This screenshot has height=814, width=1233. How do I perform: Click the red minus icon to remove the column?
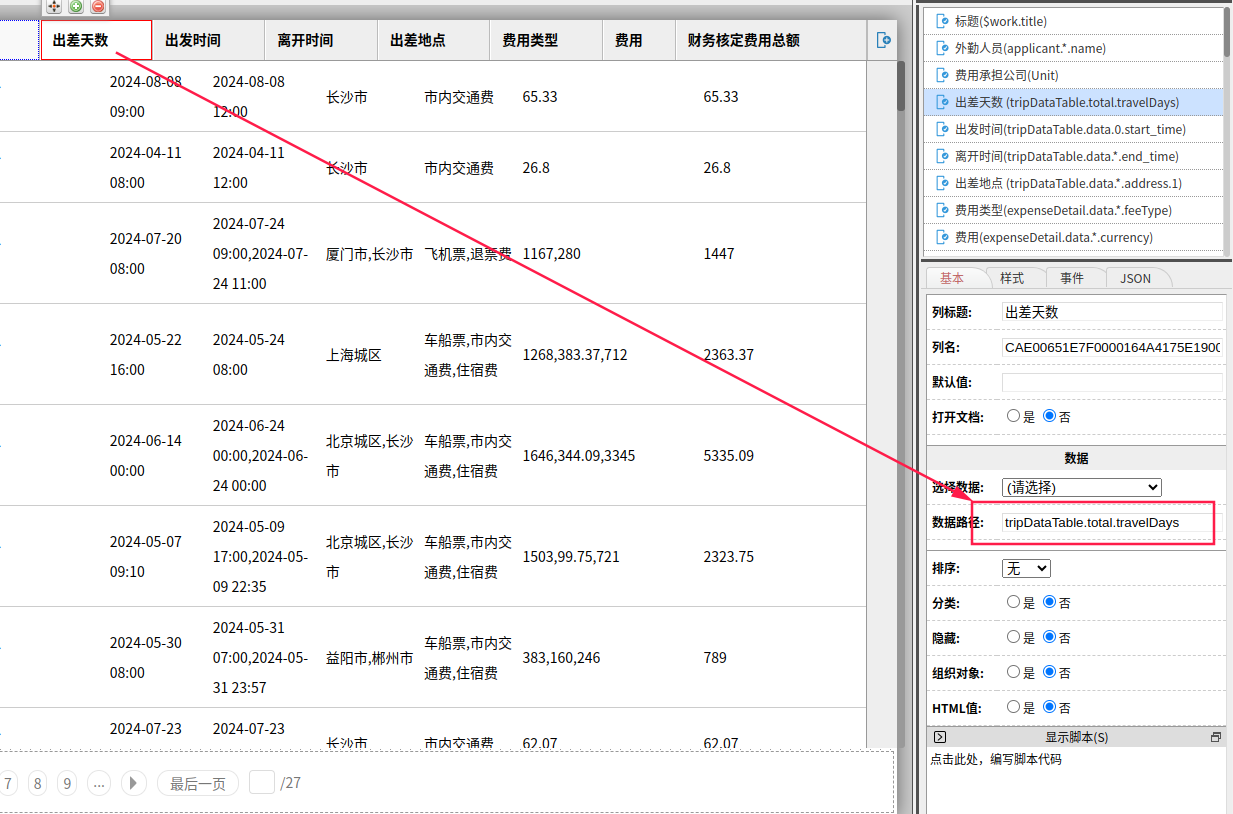pyautogui.click(x=98, y=7)
